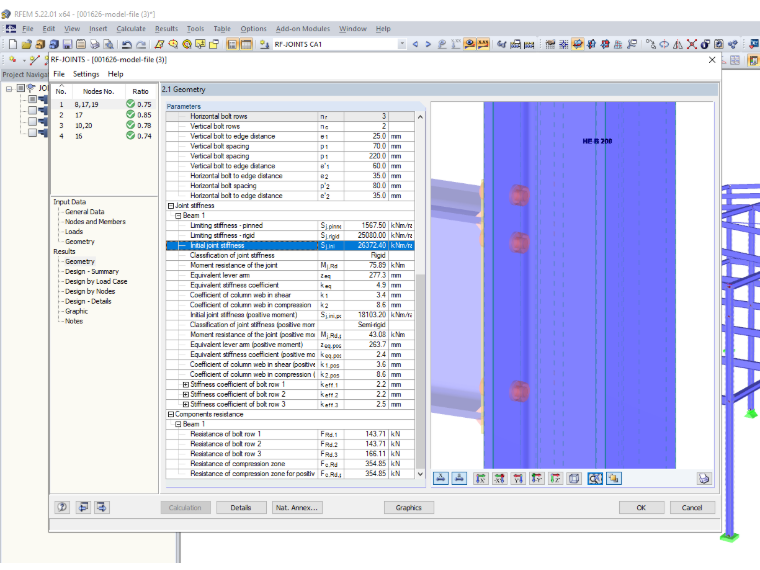This screenshot has width=760, height=570.
Task: Open the Add-on Modules menu
Action: pos(303,29)
